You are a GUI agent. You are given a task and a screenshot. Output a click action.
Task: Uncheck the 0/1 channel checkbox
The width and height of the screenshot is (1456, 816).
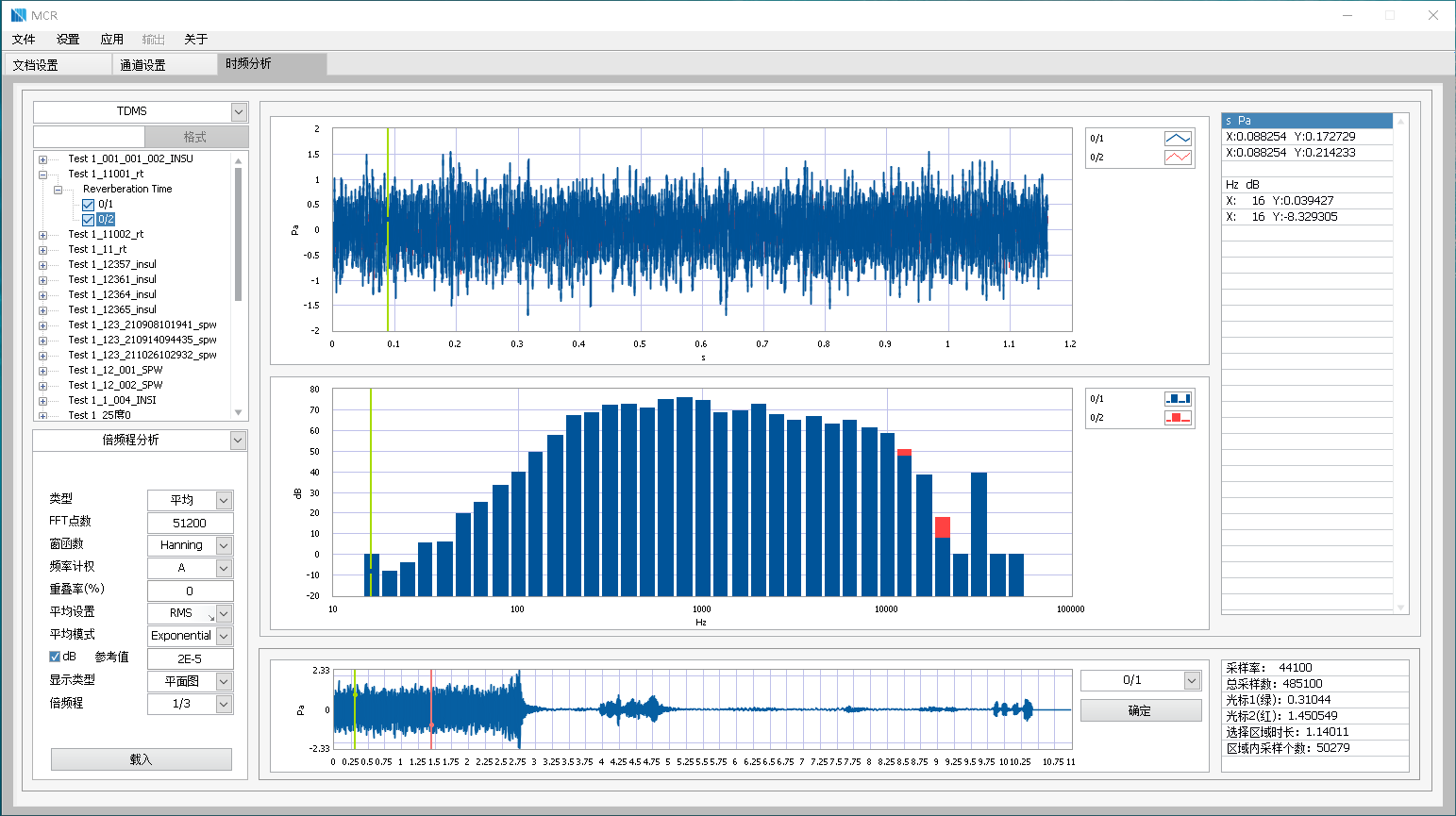(x=89, y=205)
